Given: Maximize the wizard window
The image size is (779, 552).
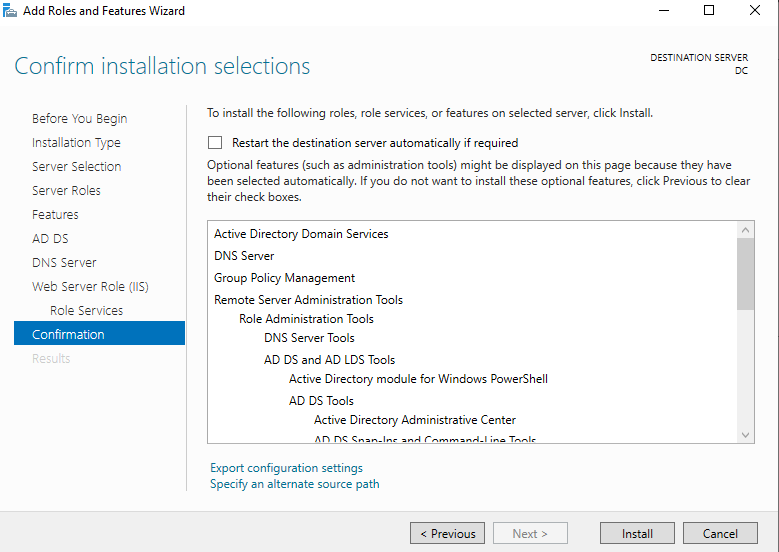Looking at the screenshot, I should coord(709,10).
